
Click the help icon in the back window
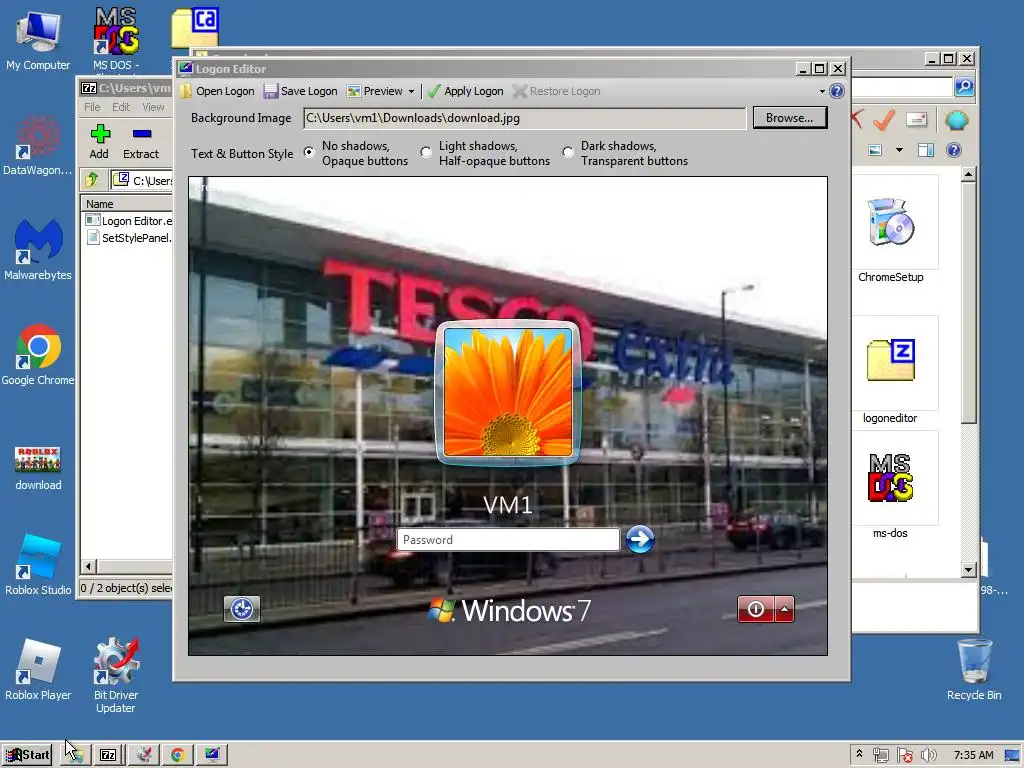(x=953, y=150)
